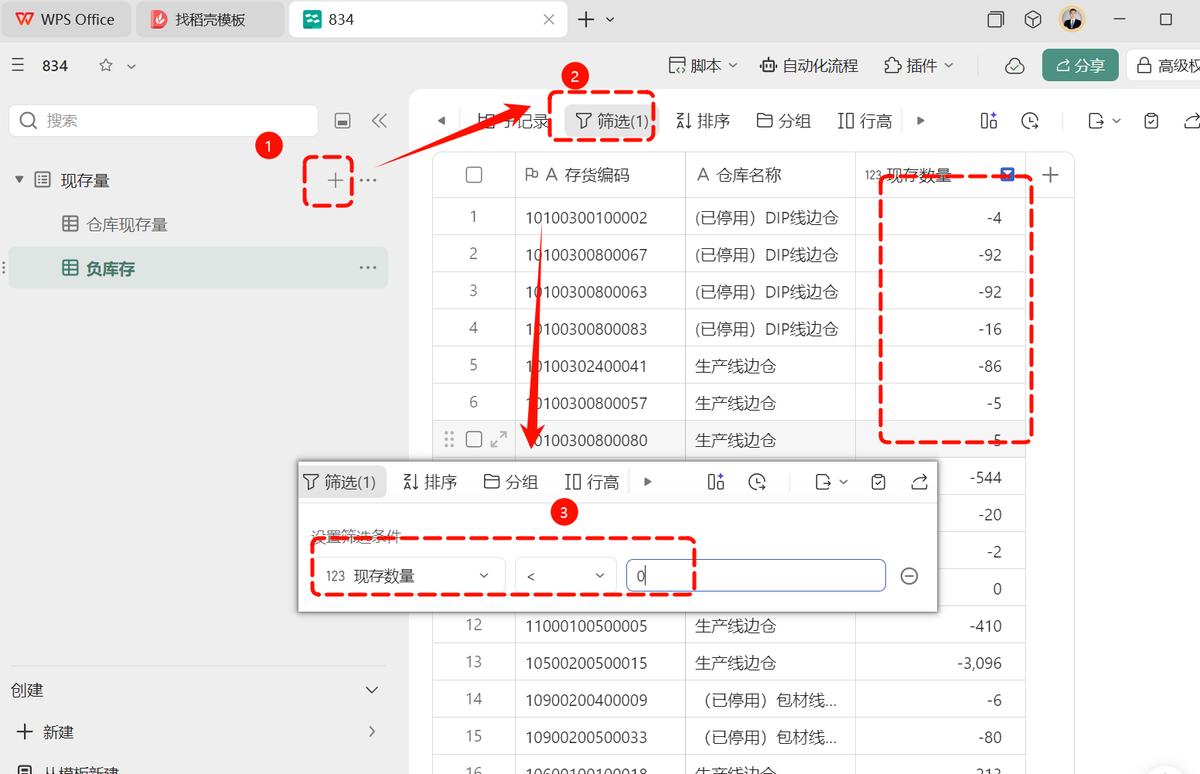The height and width of the screenshot is (774, 1200).
Task: Remove the filter condition with minus icon
Action: 909,576
